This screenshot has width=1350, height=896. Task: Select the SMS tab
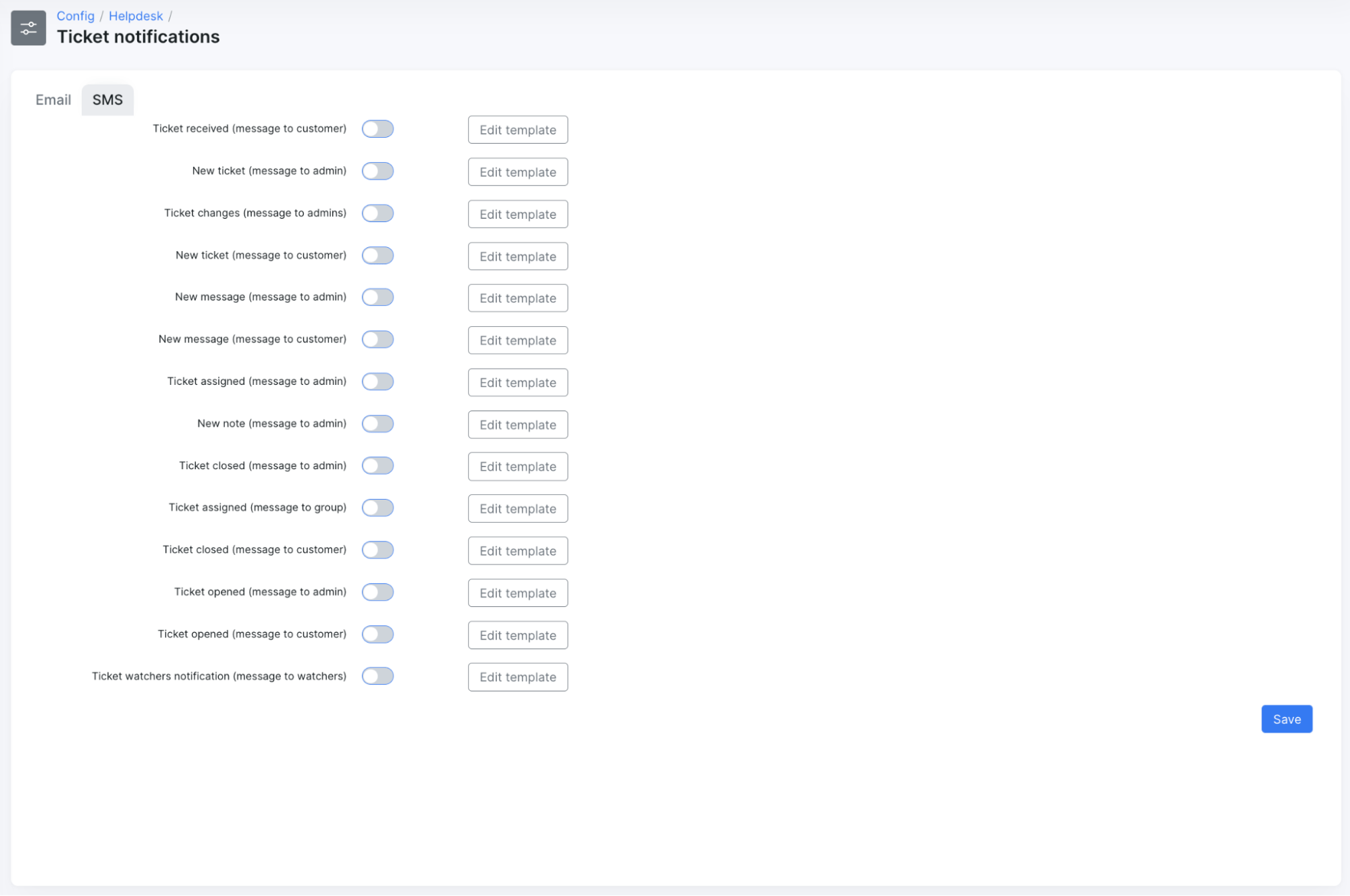[107, 99]
